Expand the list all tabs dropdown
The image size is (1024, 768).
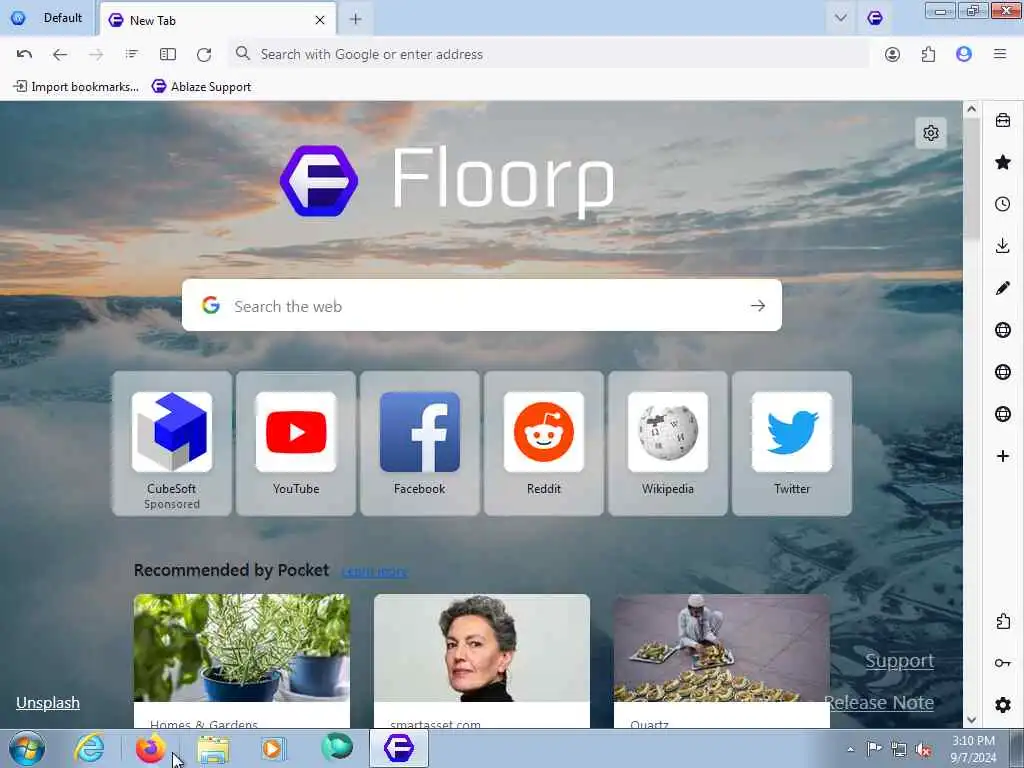point(840,18)
